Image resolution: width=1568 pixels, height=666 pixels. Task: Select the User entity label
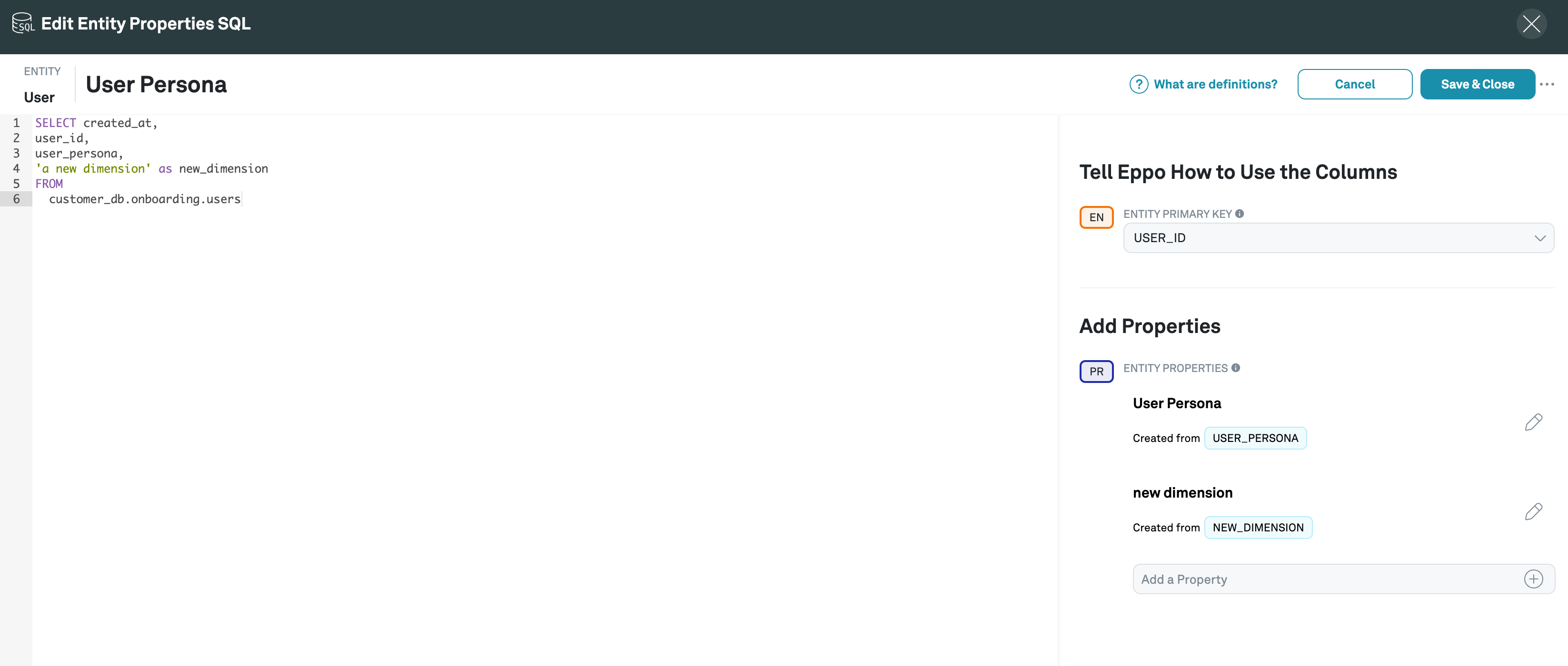pos(39,97)
